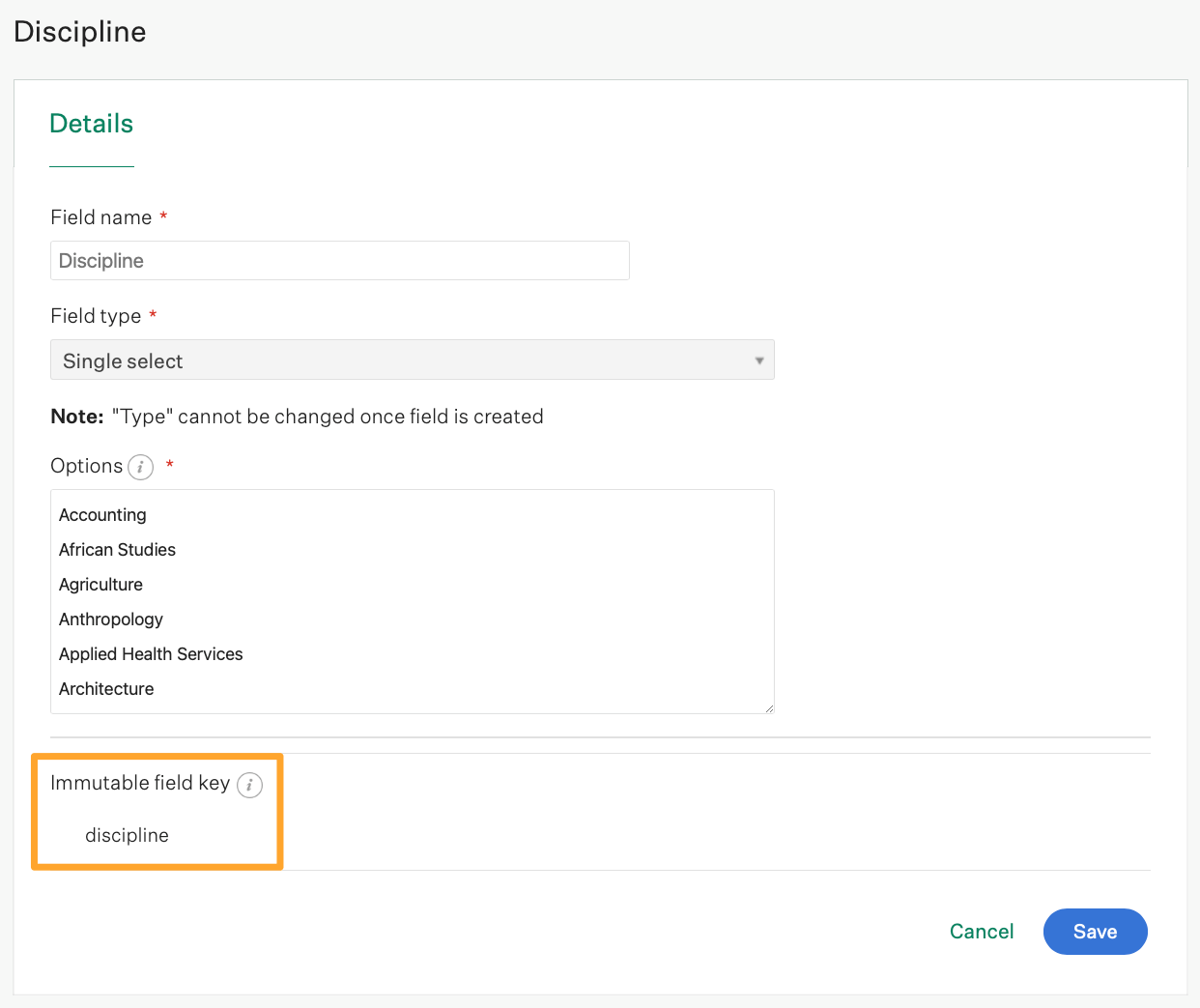Screen dimensions: 1200x1008
Task: Switch to the Details tab
Action: tap(91, 123)
